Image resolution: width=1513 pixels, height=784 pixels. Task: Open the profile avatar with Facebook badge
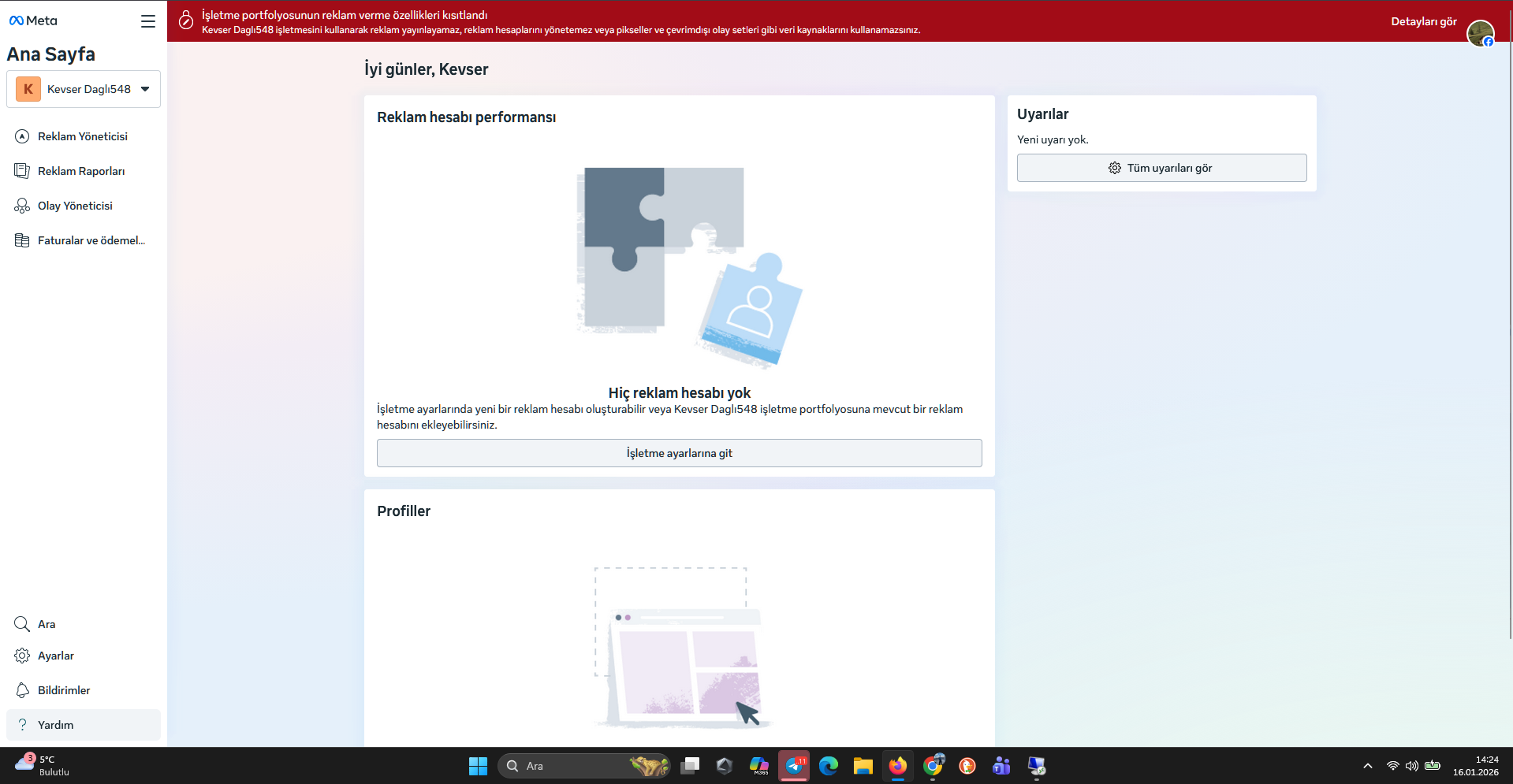pyautogui.click(x=1481, y=34)
